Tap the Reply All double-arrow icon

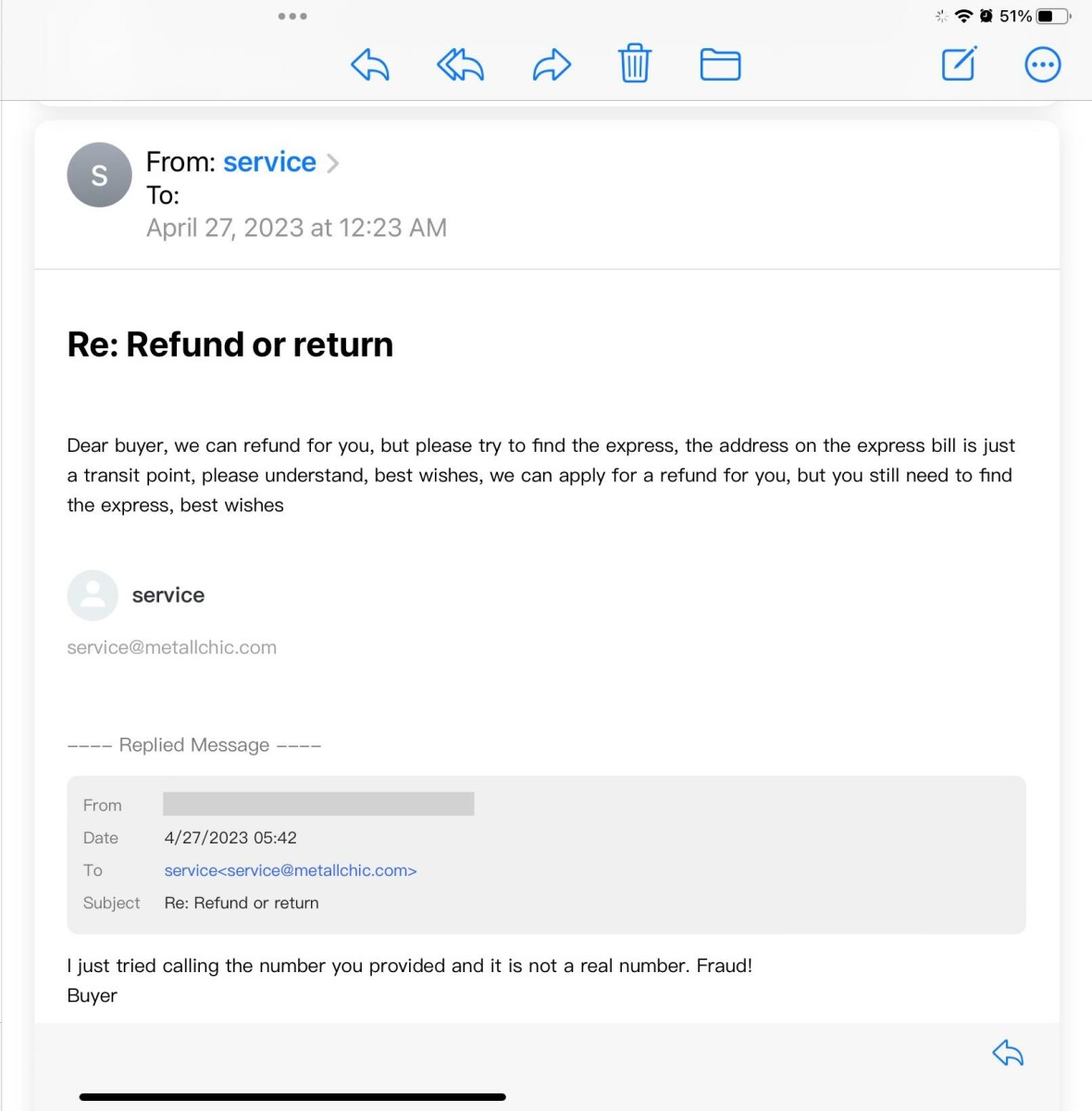pos(460,65)
